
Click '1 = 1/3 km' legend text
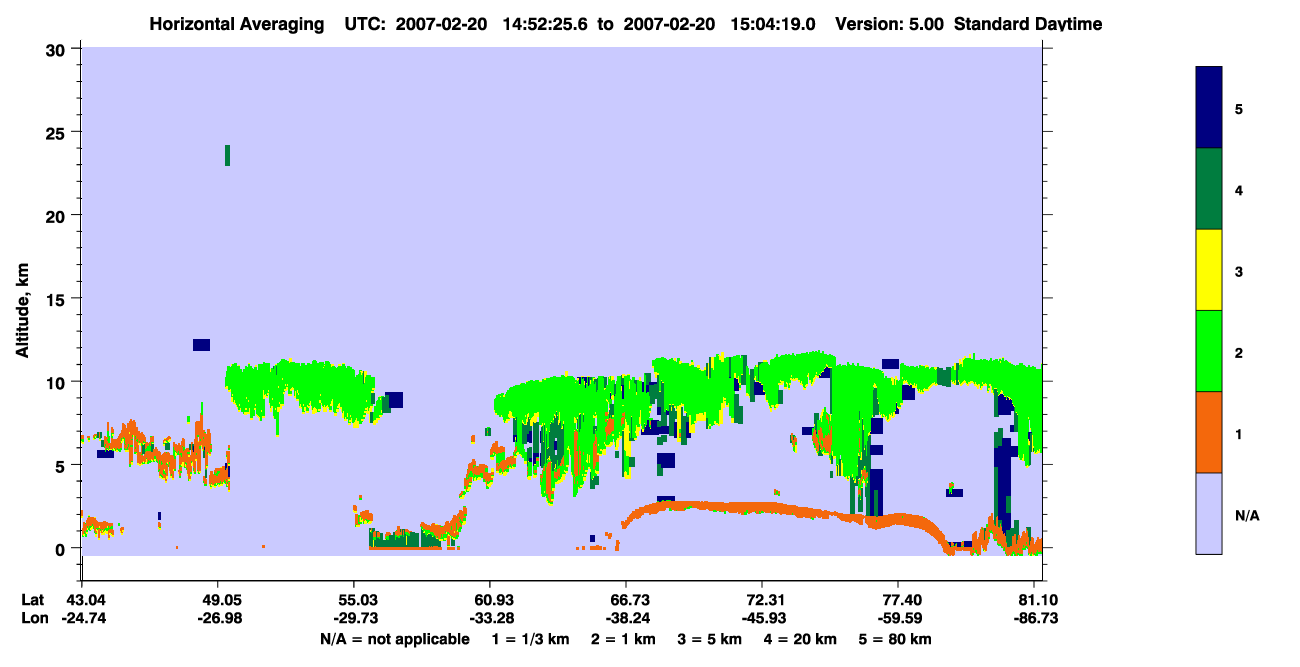click(x=529, y=639)
